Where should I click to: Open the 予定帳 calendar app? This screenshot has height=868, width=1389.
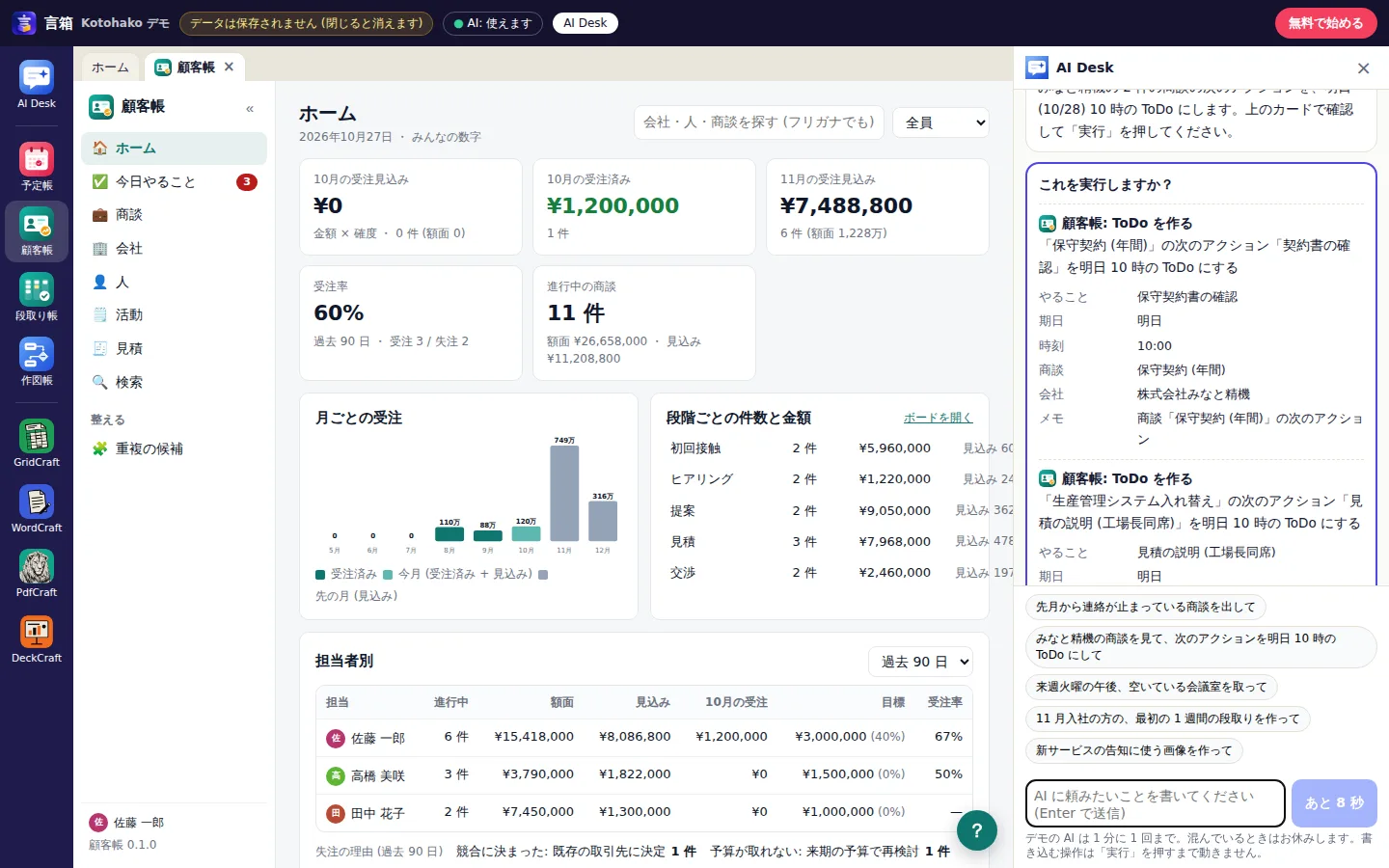[37, 166]
